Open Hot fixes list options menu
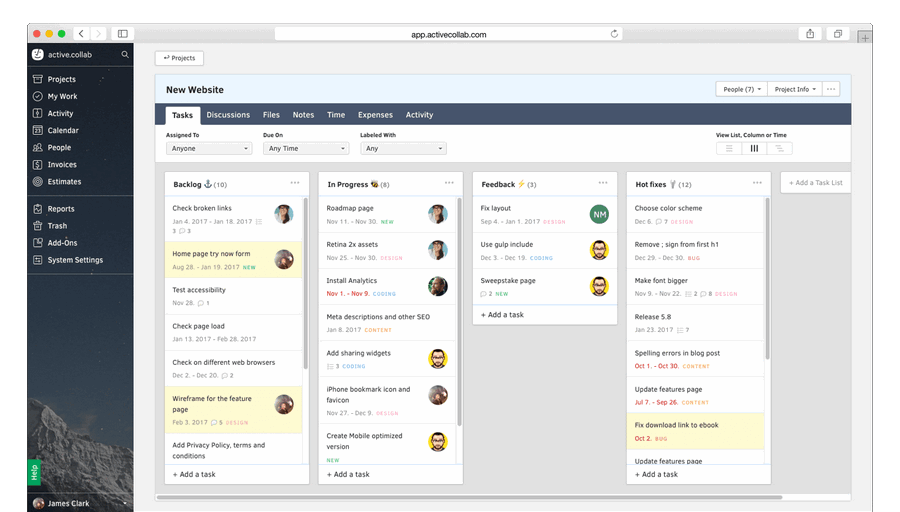 pos(757,183)
